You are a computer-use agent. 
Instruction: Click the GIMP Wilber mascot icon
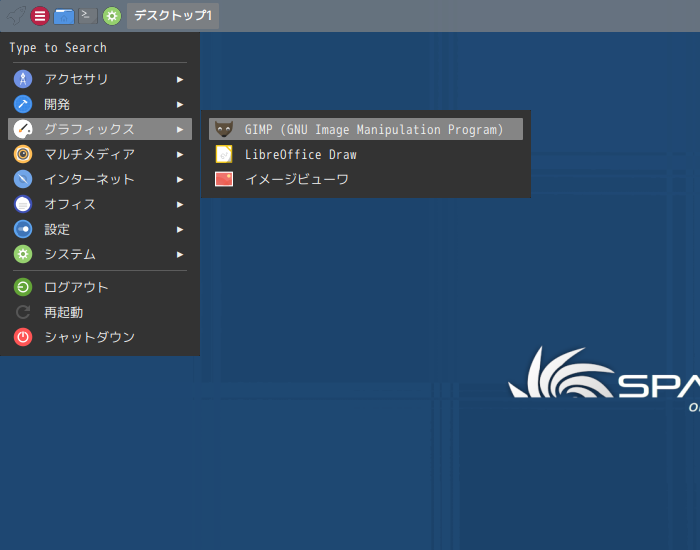[x=224, y=129]
